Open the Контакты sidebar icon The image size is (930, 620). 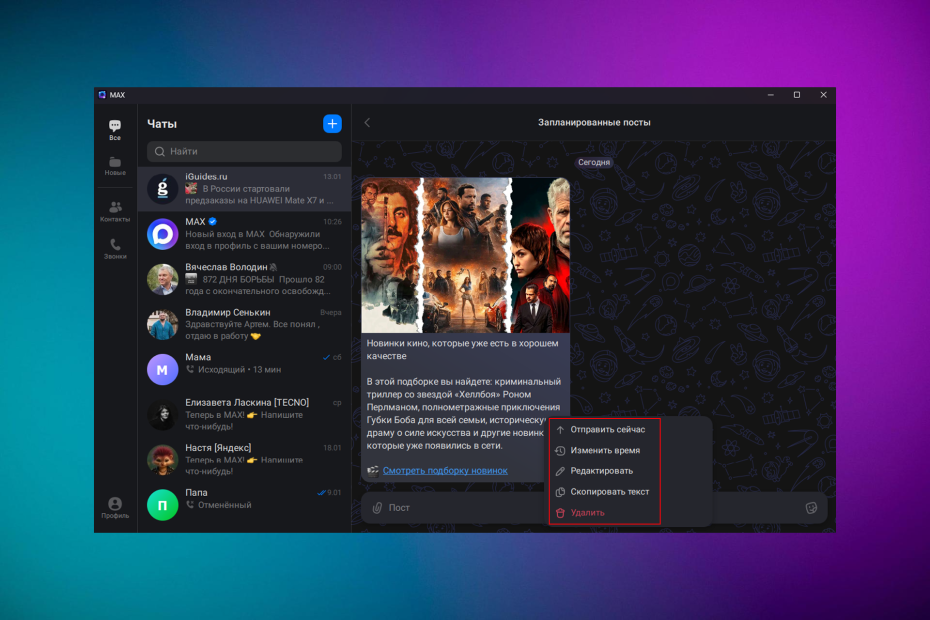point(115,211)
